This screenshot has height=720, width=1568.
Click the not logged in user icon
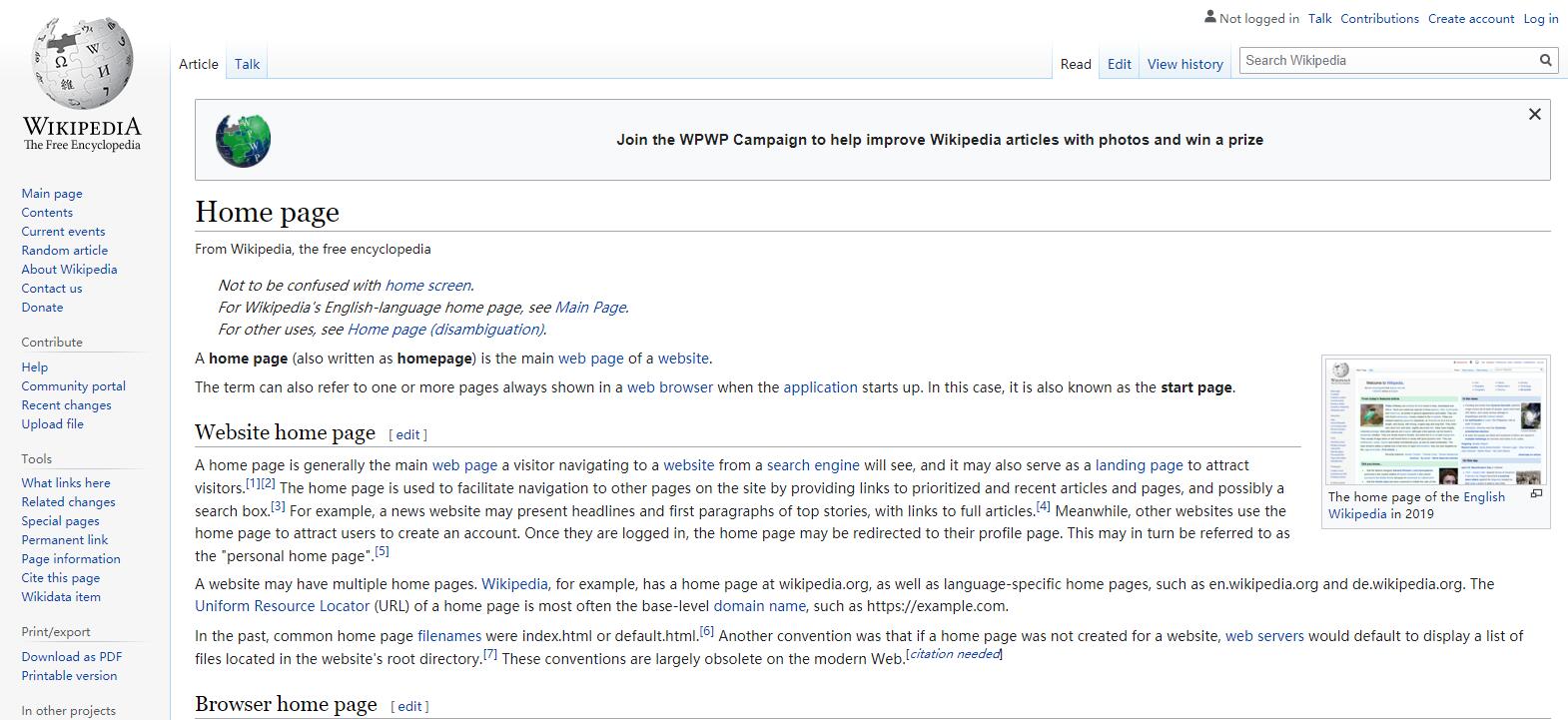[x=1210, y=17]
